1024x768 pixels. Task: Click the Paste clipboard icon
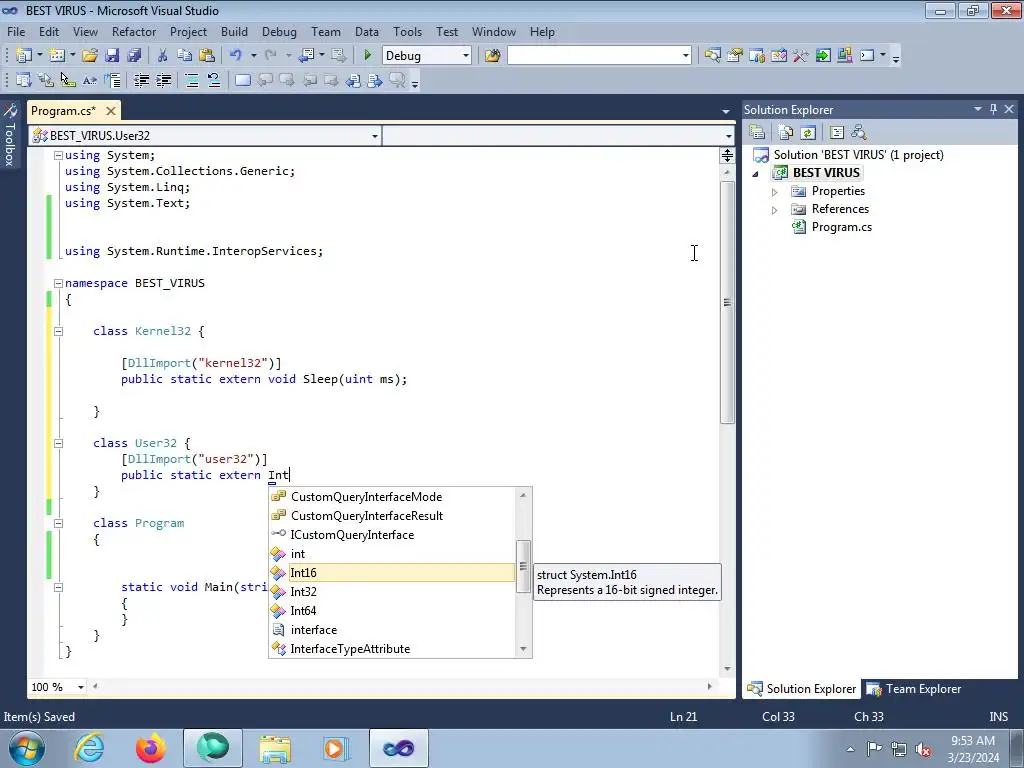207,56
